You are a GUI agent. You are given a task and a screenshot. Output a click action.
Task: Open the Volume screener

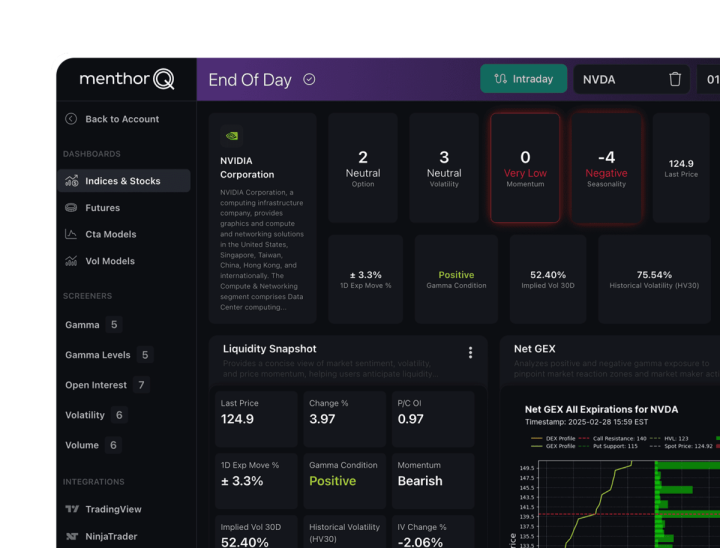82,445
